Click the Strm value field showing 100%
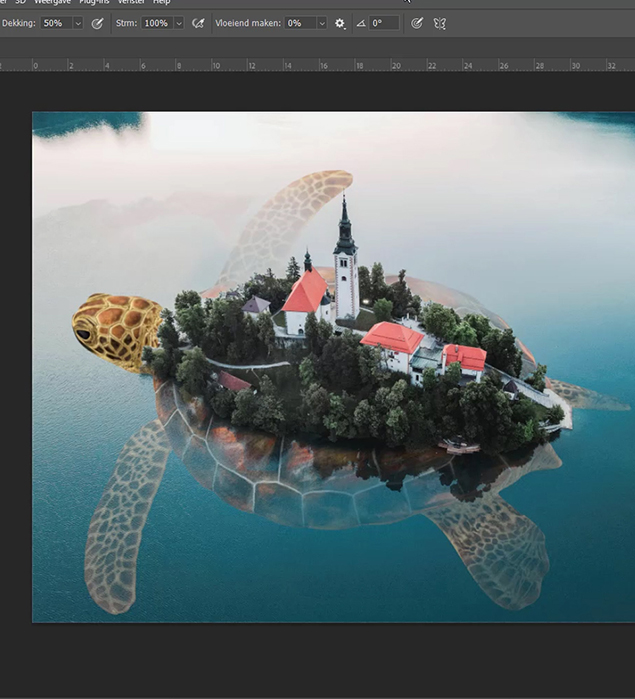The width and height of the screenshot is (635, 699). (157, 23)
